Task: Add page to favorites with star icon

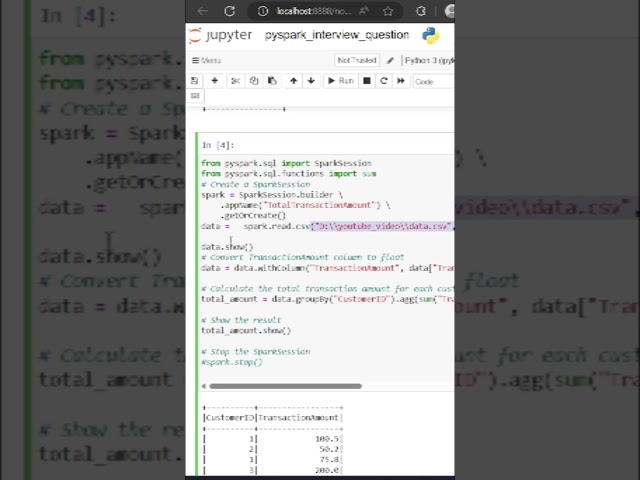Action: [x=388, y=11]
